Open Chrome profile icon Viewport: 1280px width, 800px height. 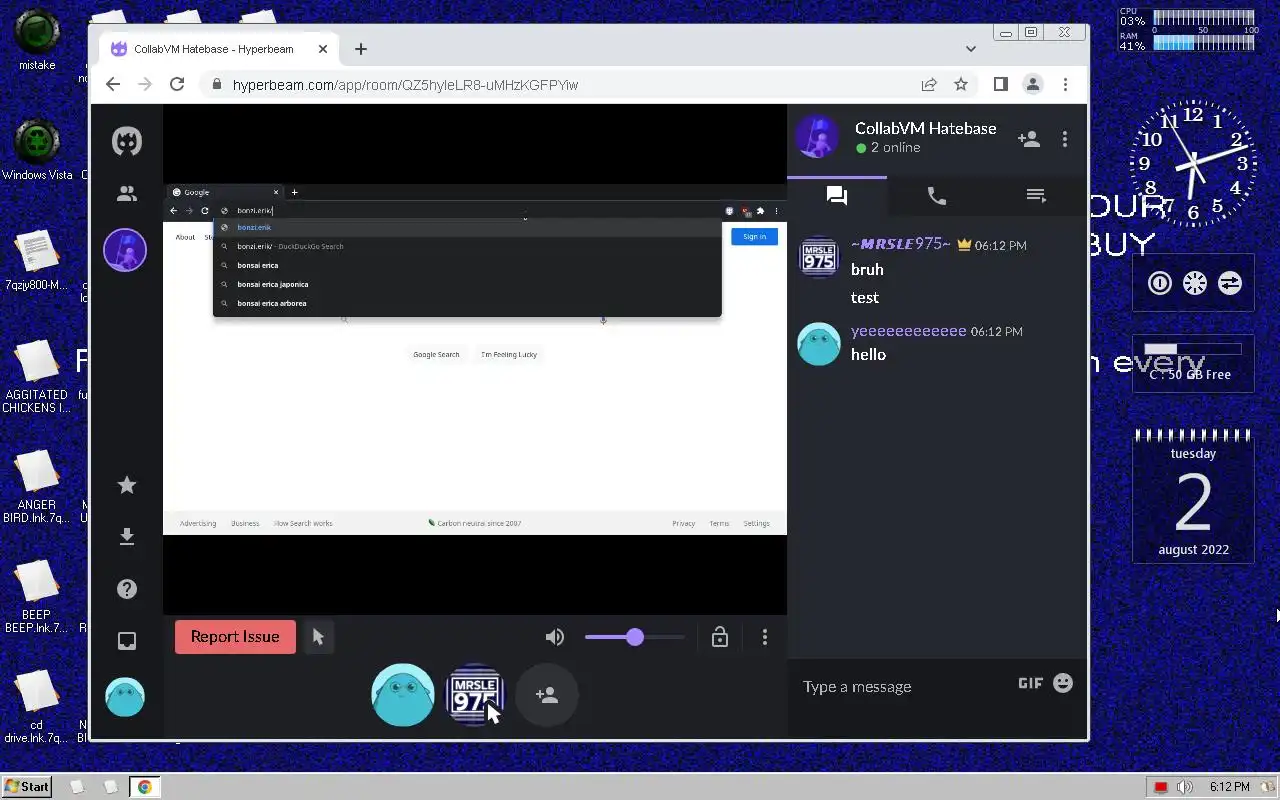1033,85
